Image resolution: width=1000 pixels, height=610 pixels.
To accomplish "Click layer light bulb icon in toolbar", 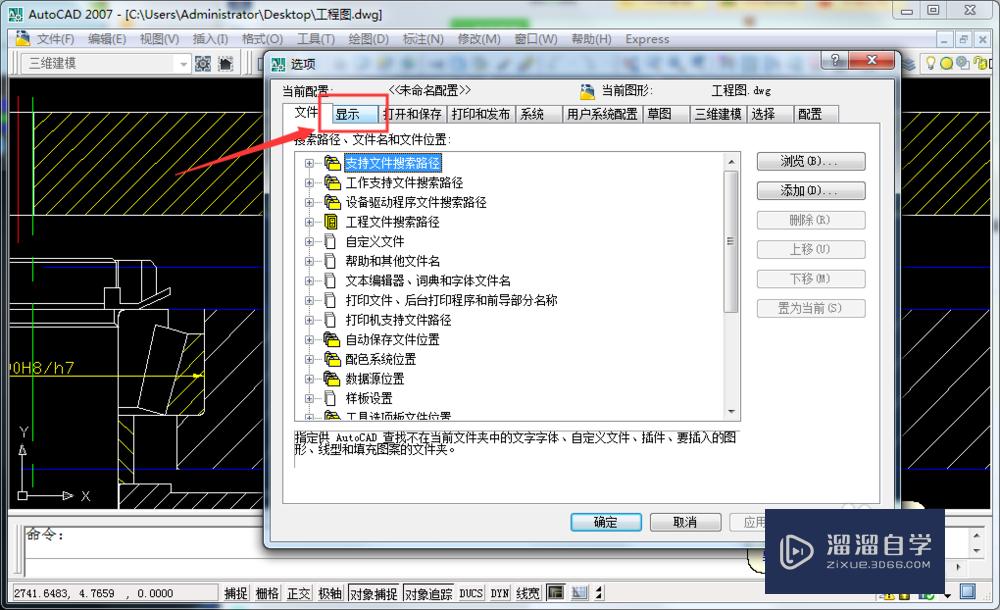I will [930, 63].
